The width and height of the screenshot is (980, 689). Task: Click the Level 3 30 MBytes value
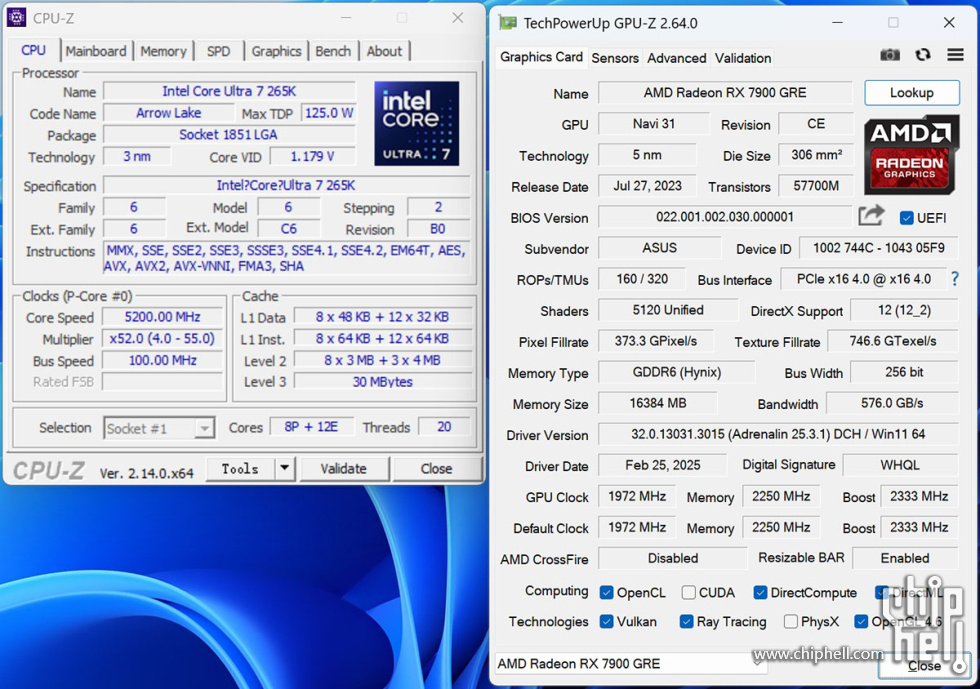click(x=382, y=381)
